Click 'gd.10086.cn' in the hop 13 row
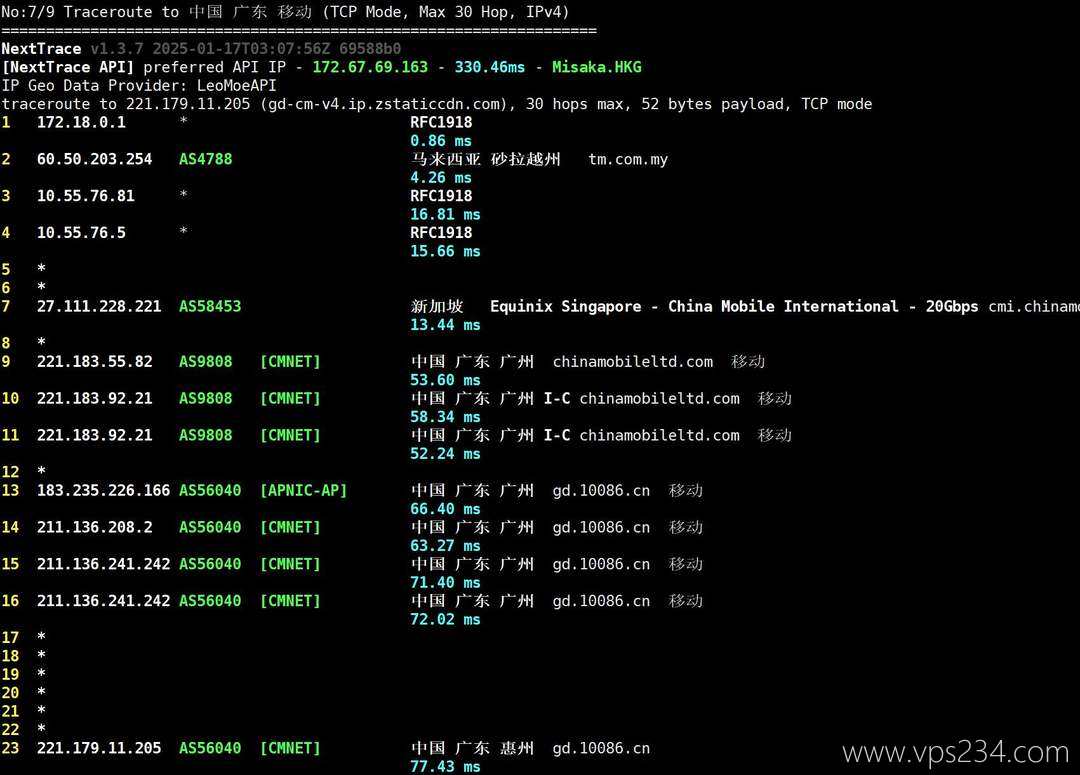The image size is (1080, 775). coord(601,490)
